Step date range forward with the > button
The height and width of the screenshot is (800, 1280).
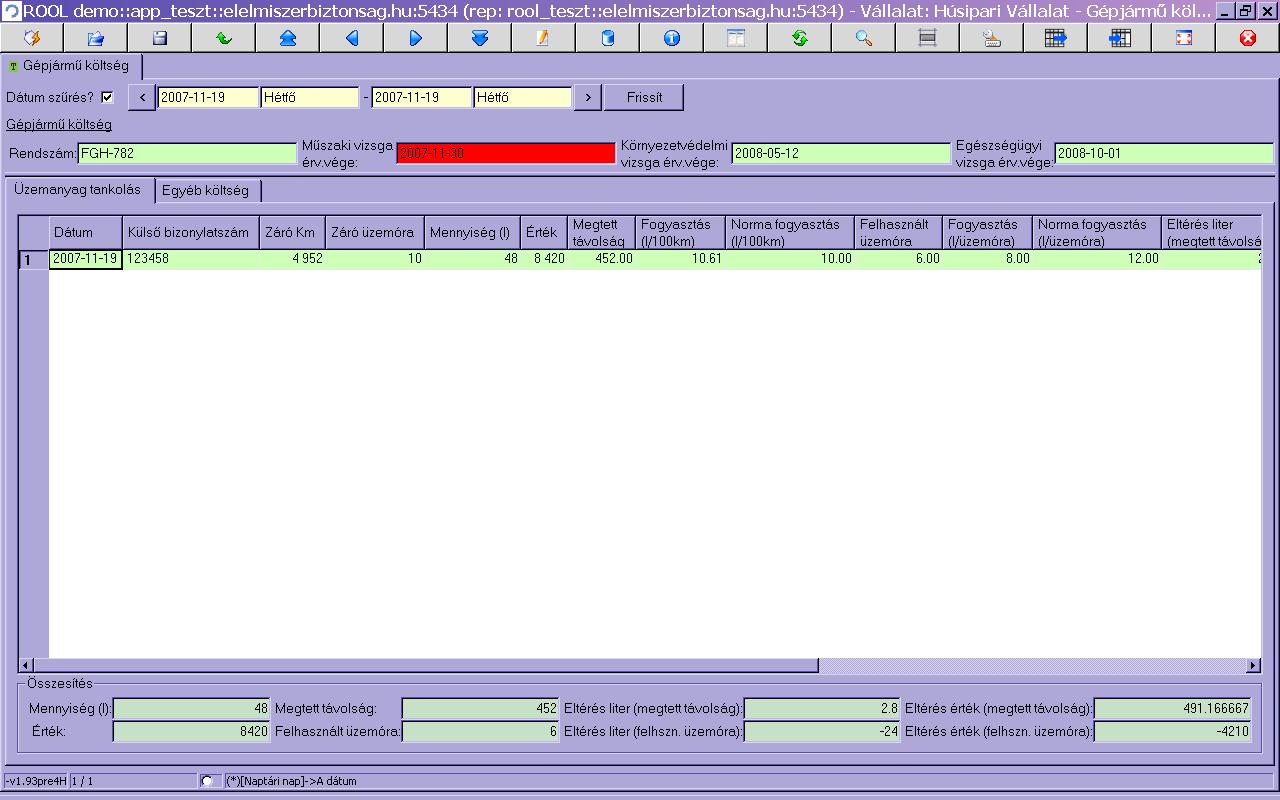tap(587, 97)
